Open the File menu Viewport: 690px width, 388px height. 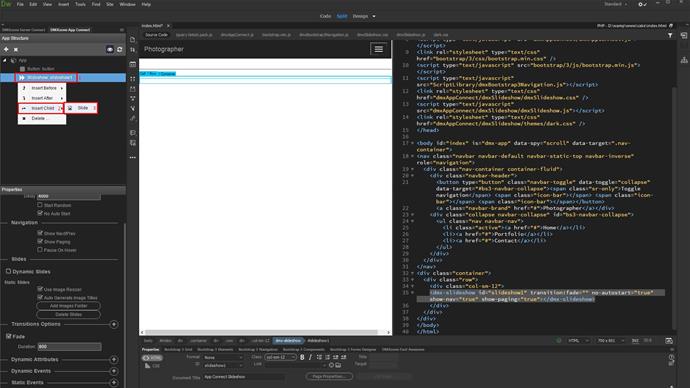[20, 4]
